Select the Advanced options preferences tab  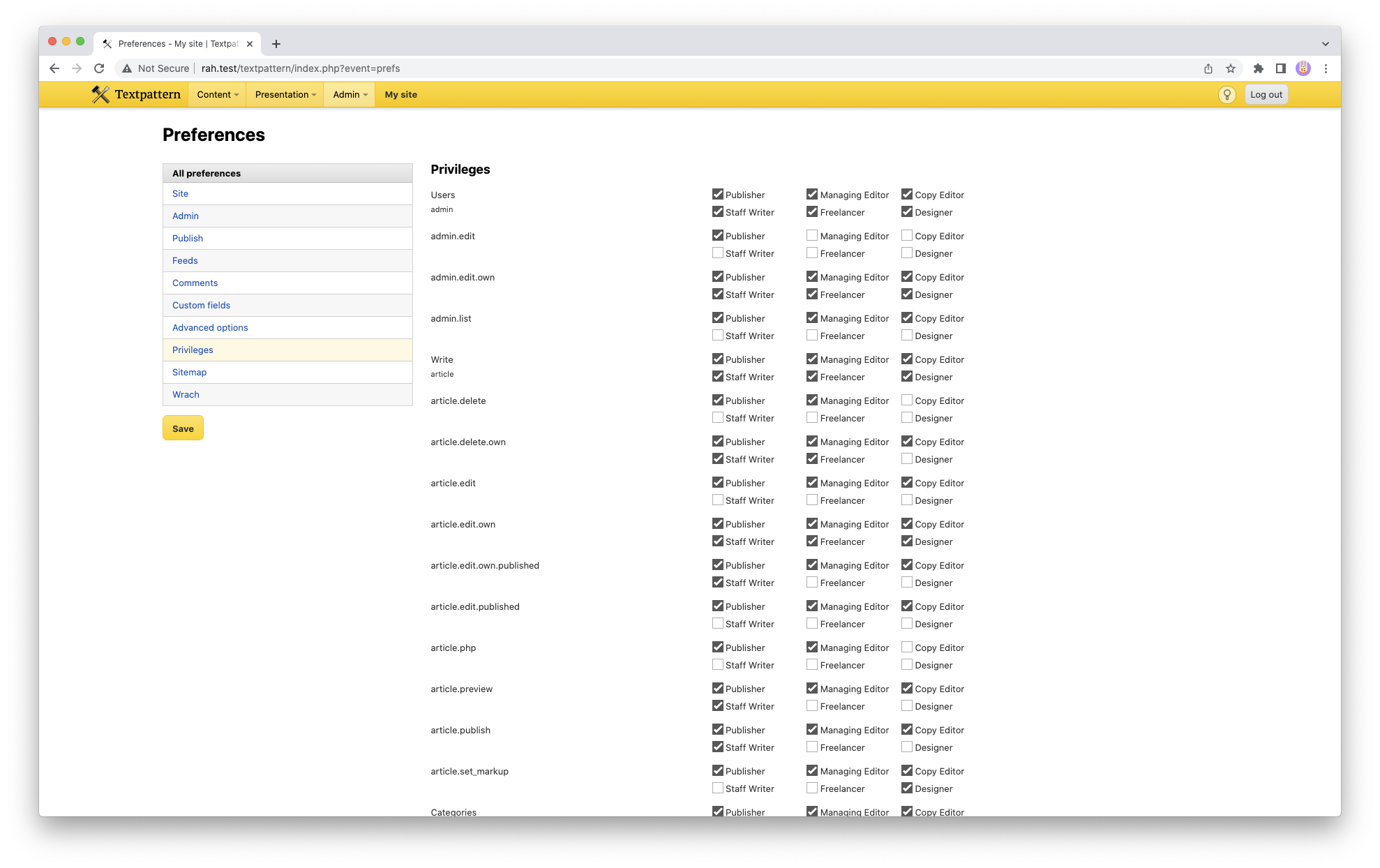tap(210, 327)
